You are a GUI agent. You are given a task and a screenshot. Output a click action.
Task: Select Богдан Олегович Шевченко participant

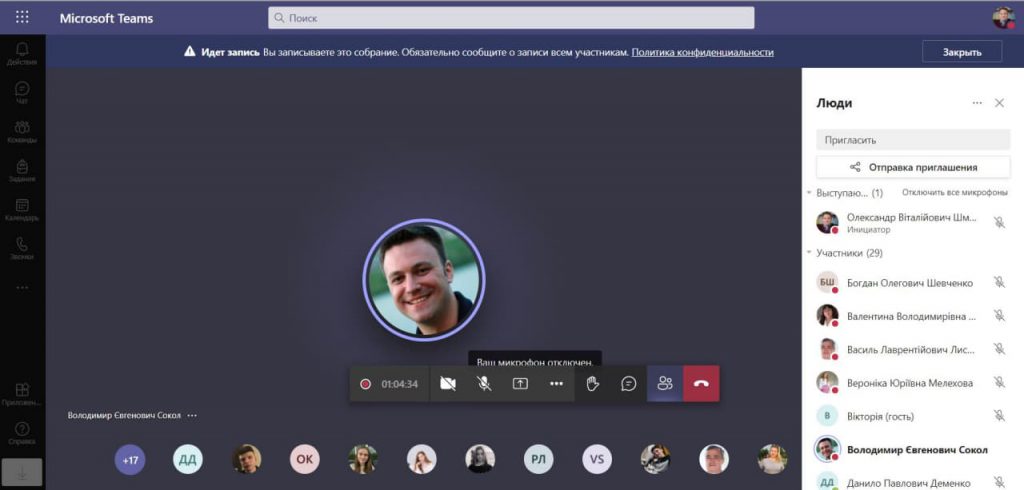(913, 282)
